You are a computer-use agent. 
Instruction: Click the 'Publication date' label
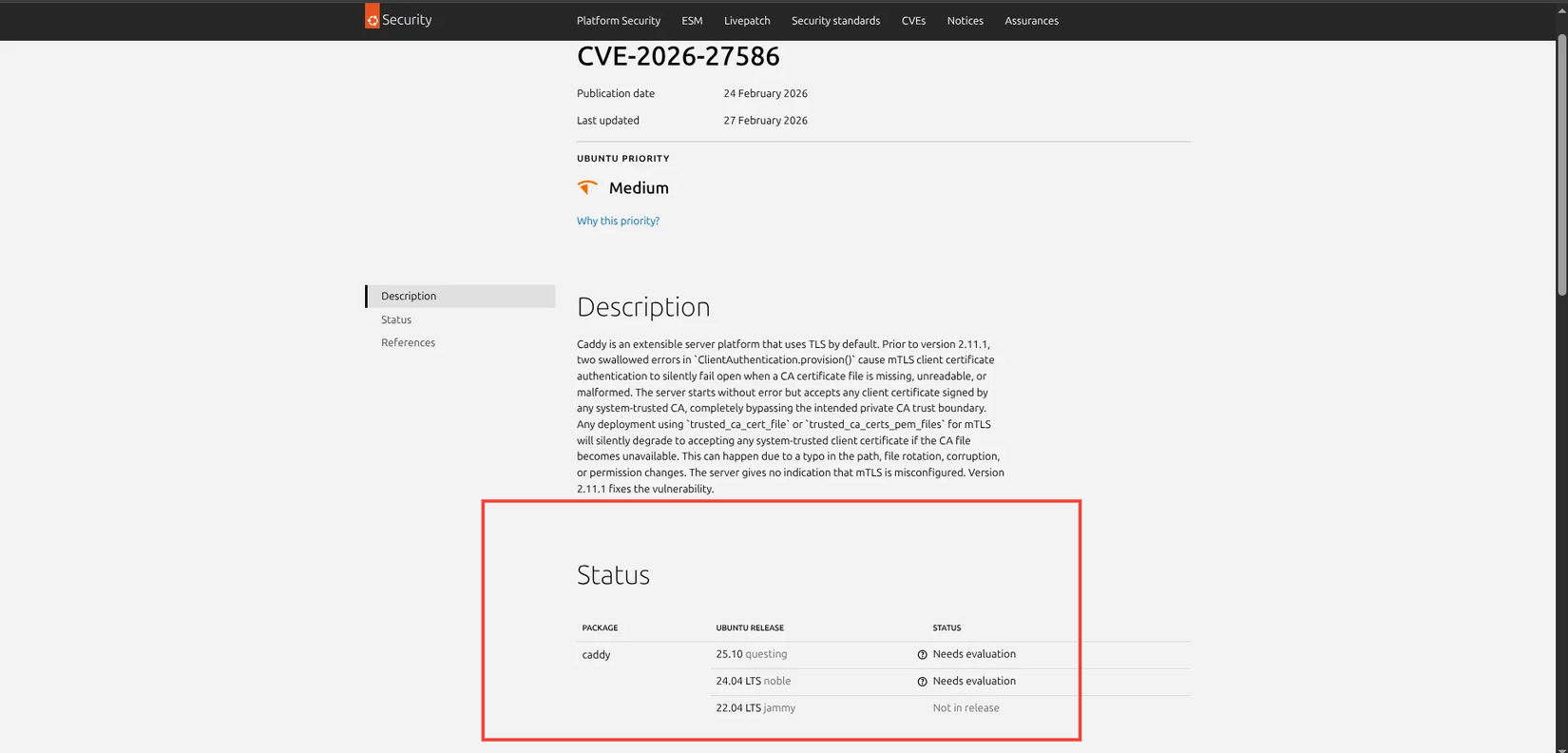(x=616, y=93)
